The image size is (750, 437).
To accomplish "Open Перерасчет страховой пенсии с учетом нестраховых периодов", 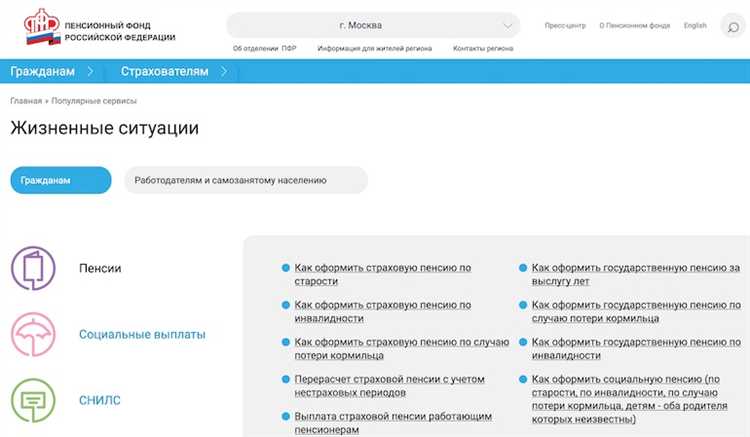I will (x=389, y=386).
